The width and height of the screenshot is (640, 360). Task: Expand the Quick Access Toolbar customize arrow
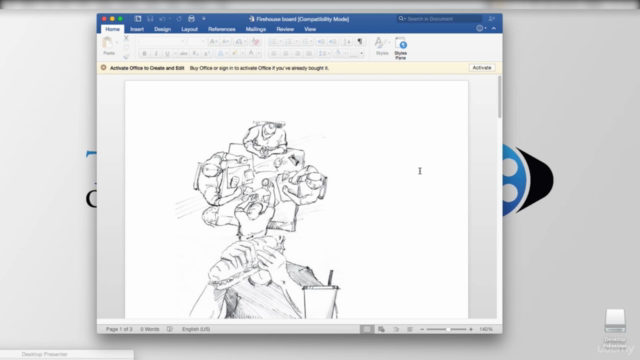[x=204, y=19]
